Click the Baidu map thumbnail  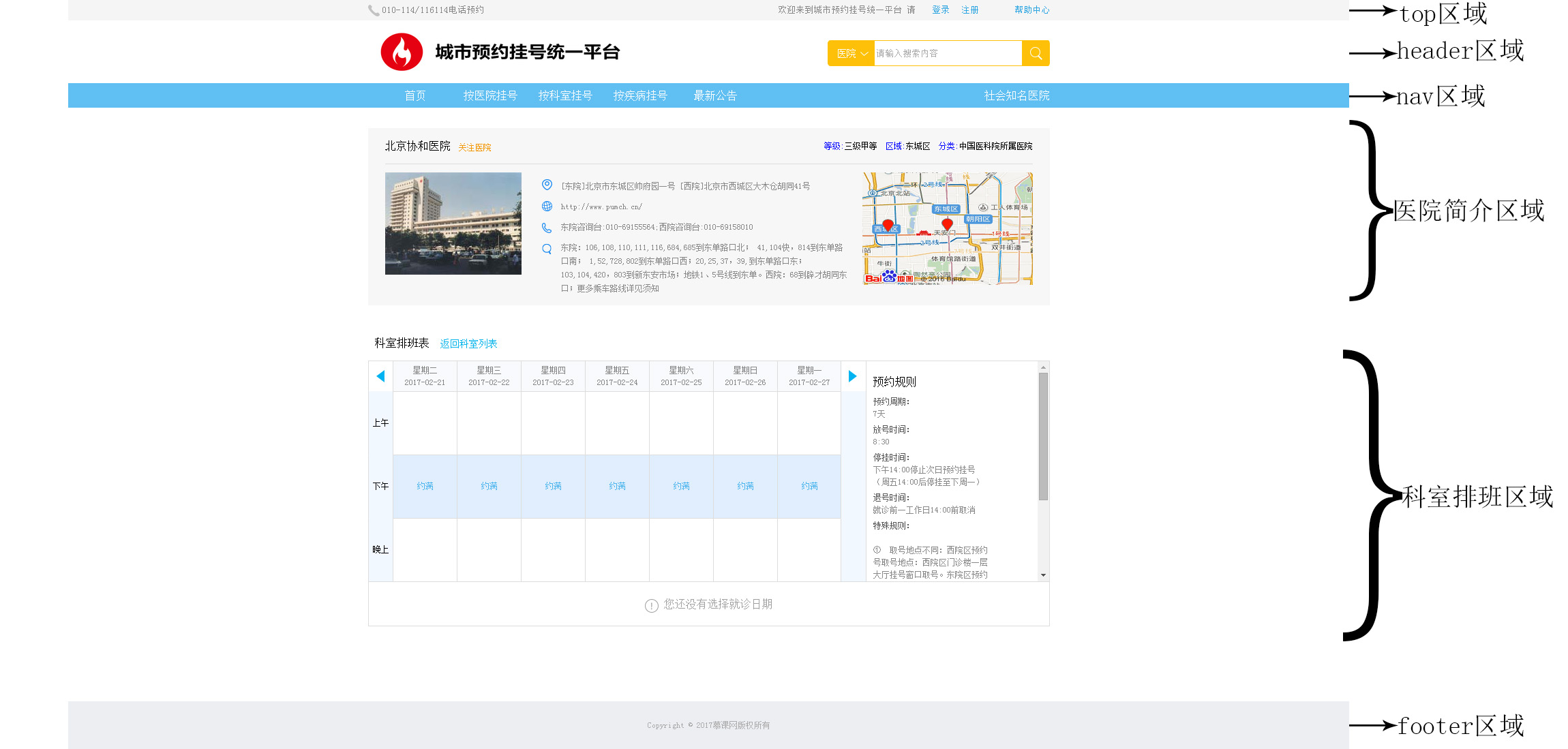(x=948, y=228)
